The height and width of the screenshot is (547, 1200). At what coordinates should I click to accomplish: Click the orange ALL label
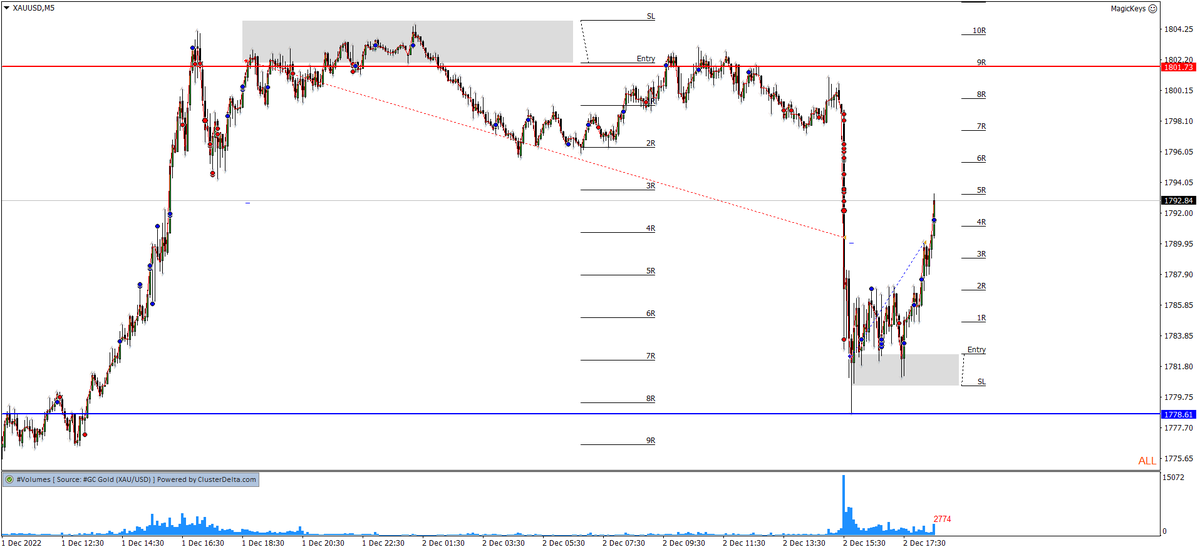click(1147, 461)
